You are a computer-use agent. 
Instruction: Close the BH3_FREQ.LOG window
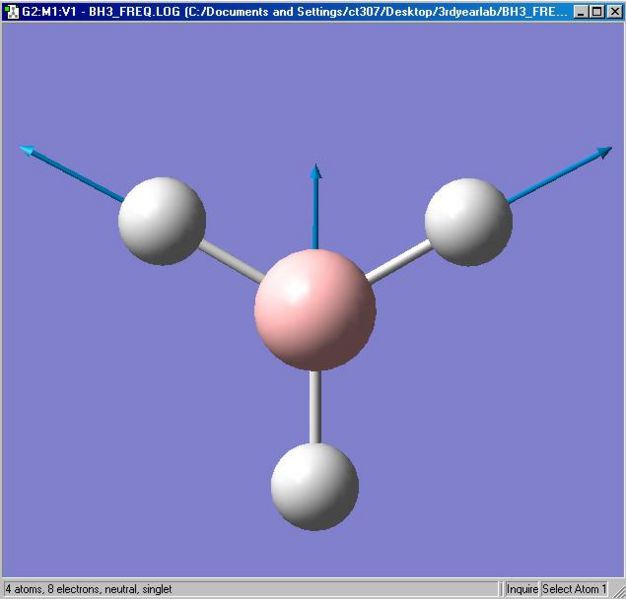coord(614,12)
